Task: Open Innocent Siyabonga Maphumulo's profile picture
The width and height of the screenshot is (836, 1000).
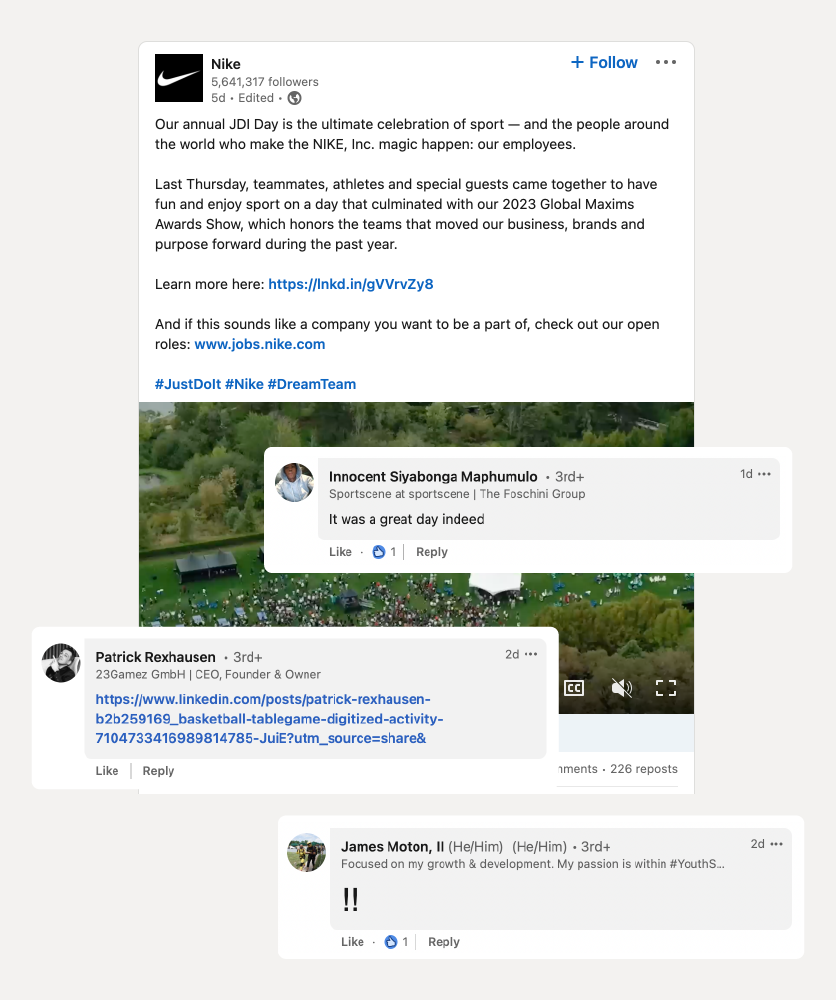Action: coord(294,483)
